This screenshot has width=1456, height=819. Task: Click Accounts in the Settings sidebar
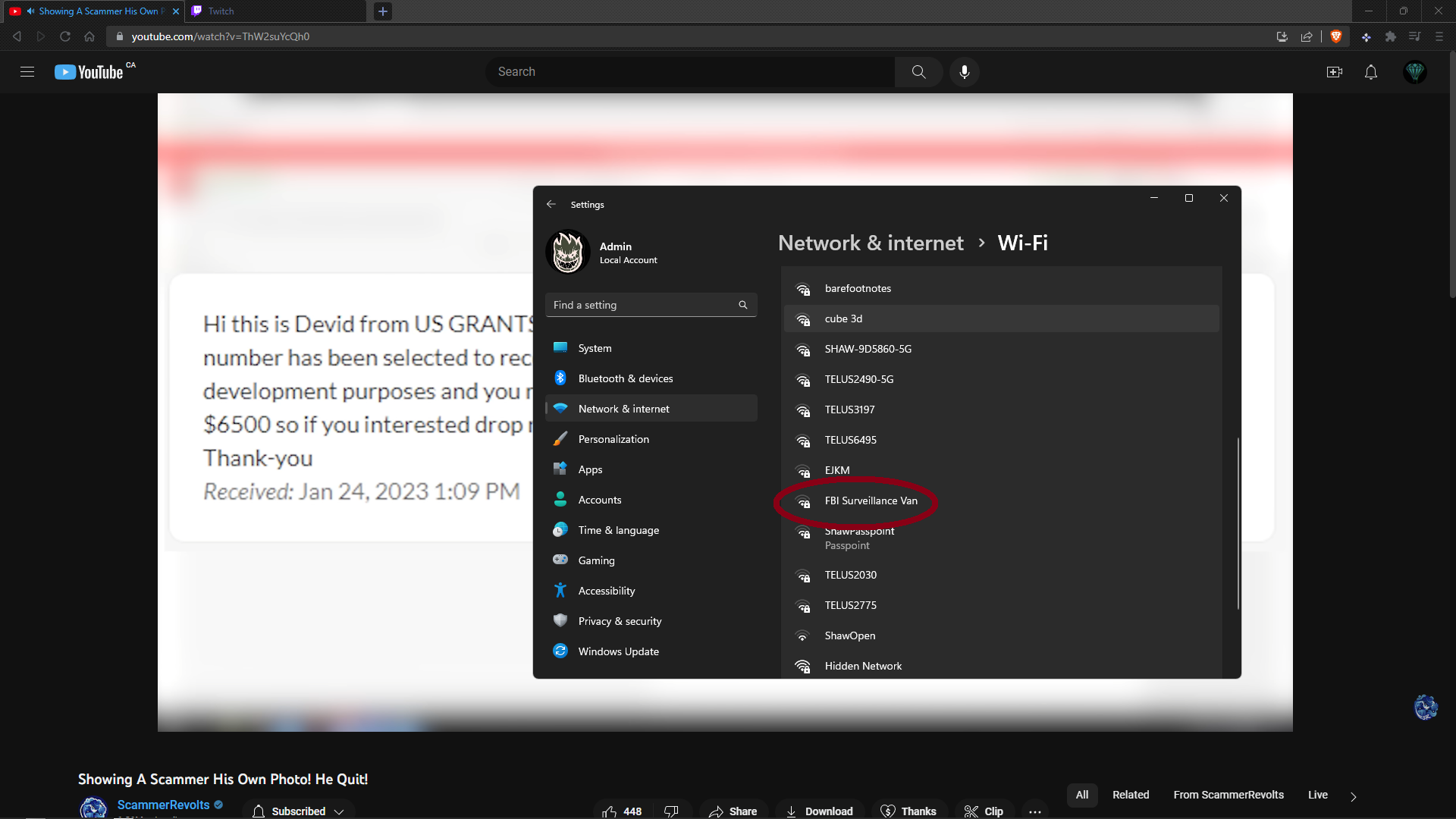651,500
